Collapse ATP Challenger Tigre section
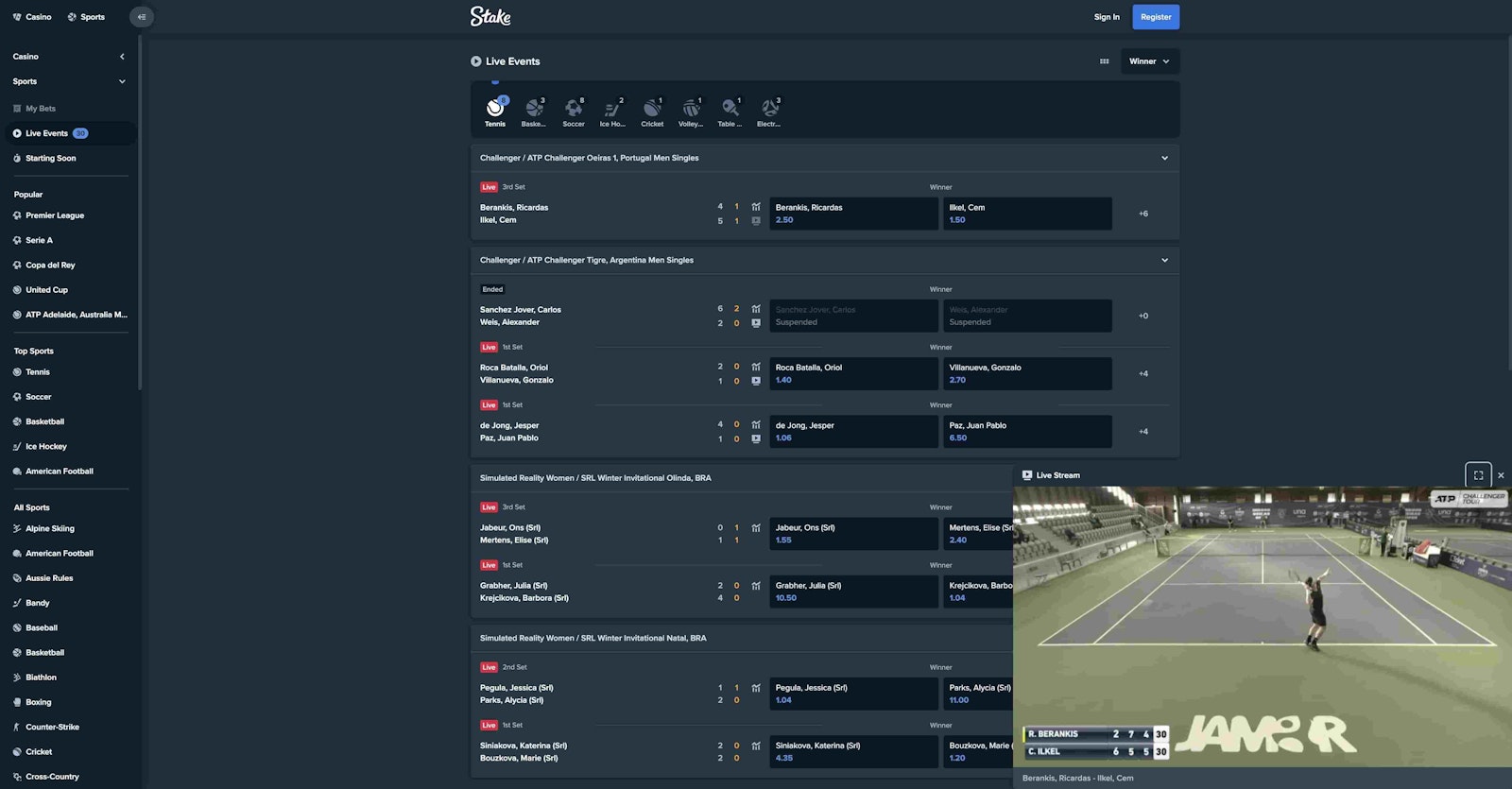 point(1164,260)
